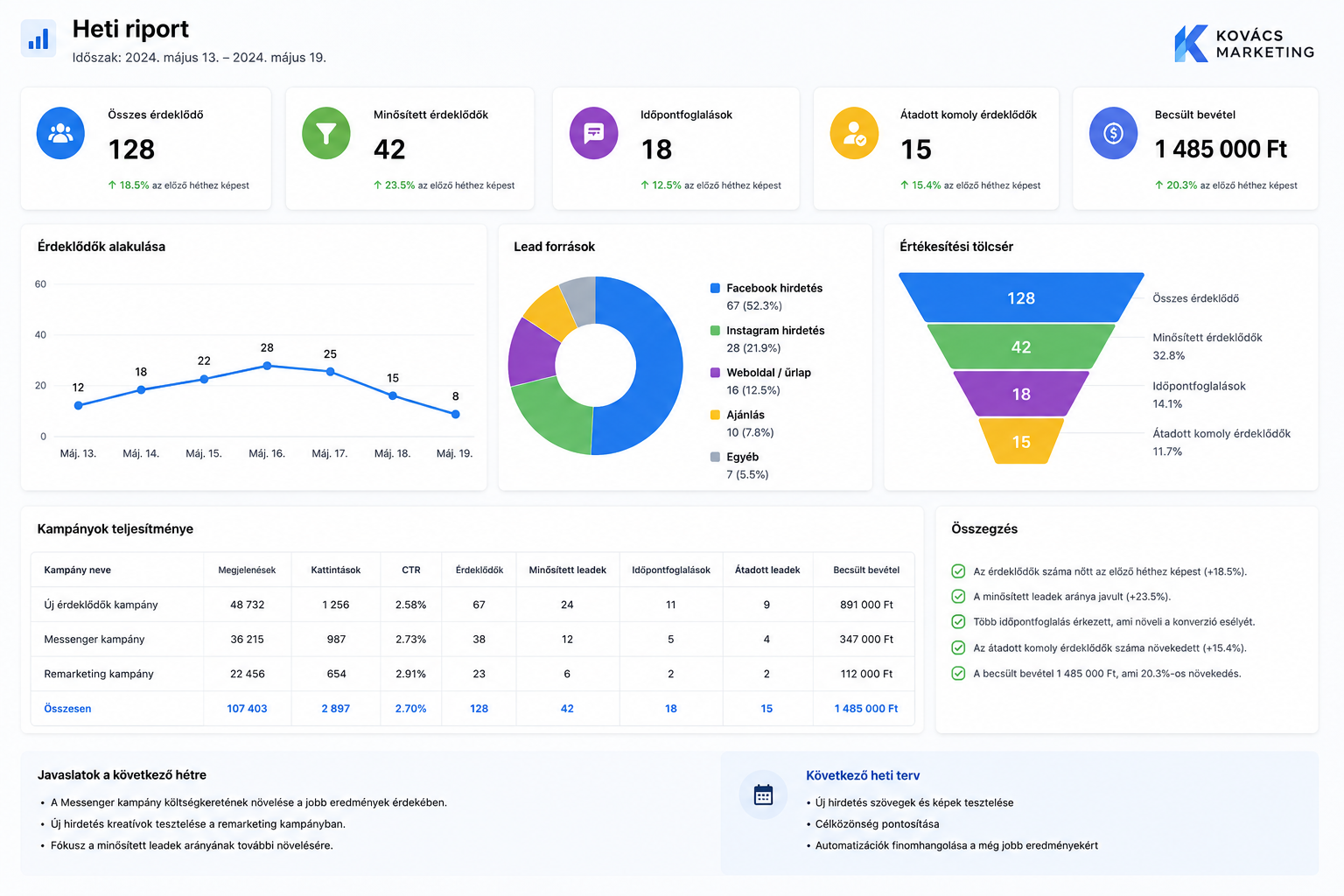Select the 'Új érdeklődők kampány' row name
Image resolution: width=1344 pixels, height=896 pixels.
[x=101, y=605]
